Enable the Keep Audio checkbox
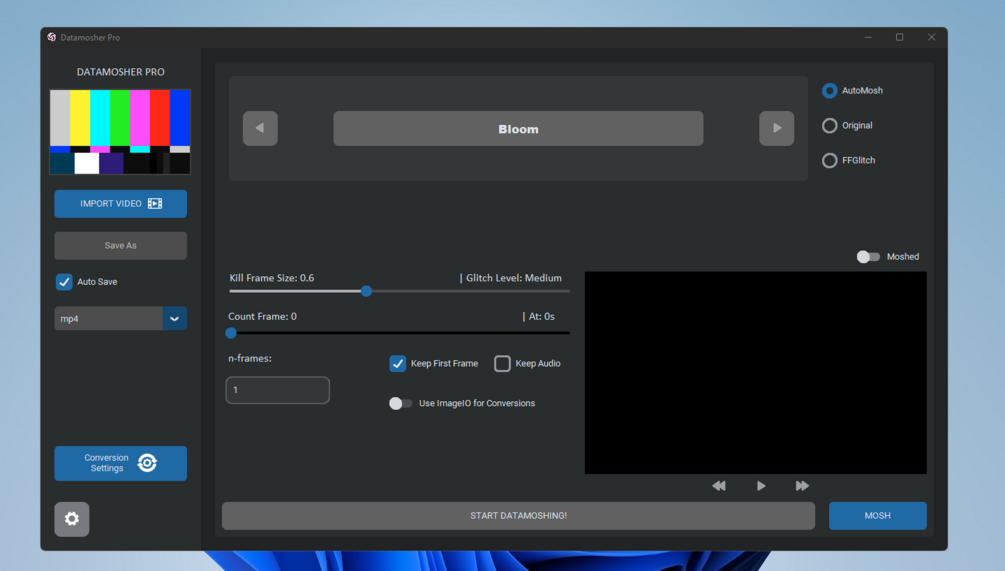The width and height of the screenshot is (1005, 571). coord(502,364)
